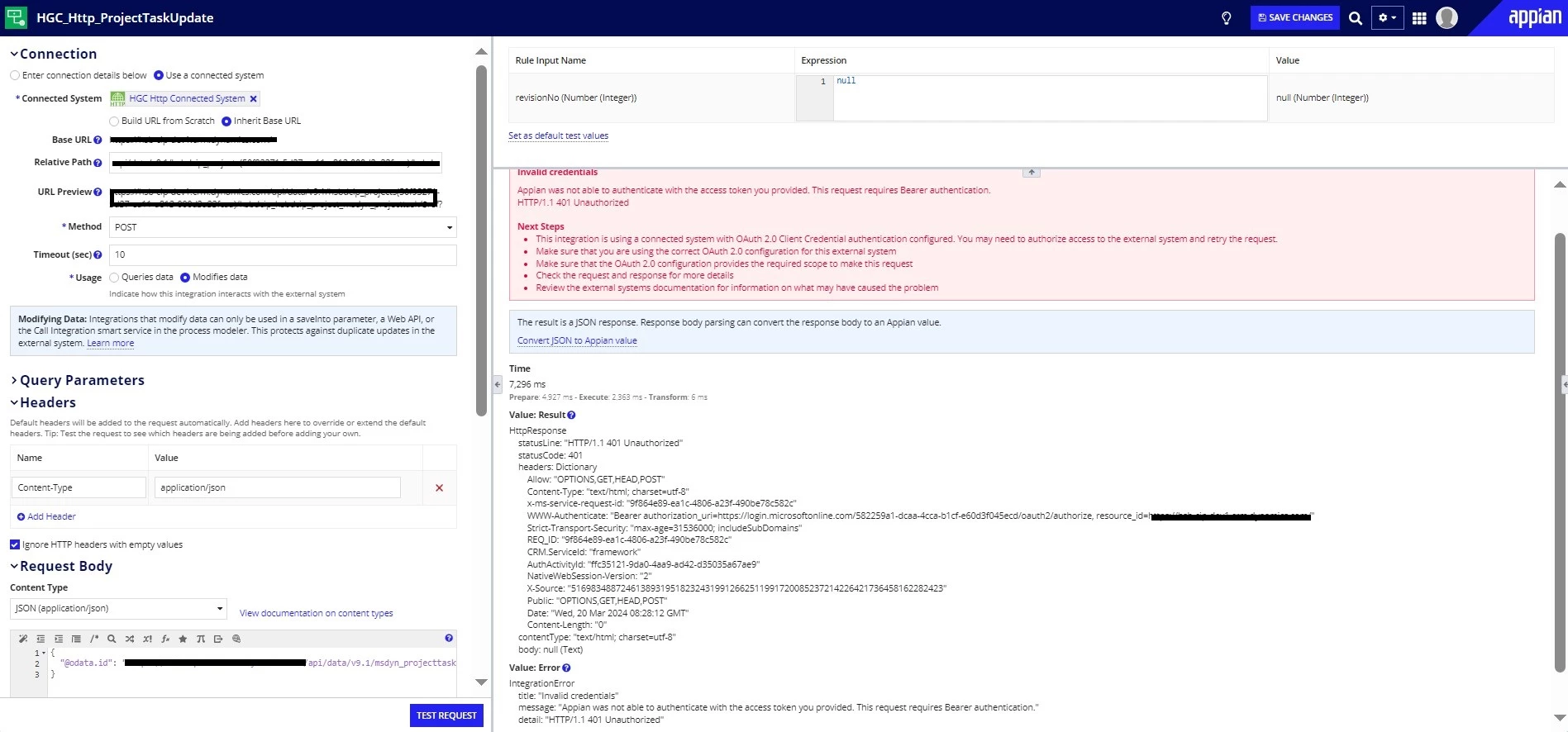Select Use a connected system option
Image resolution: width=1568 pixels, height=732 pixels.
(x=159, y=75)
